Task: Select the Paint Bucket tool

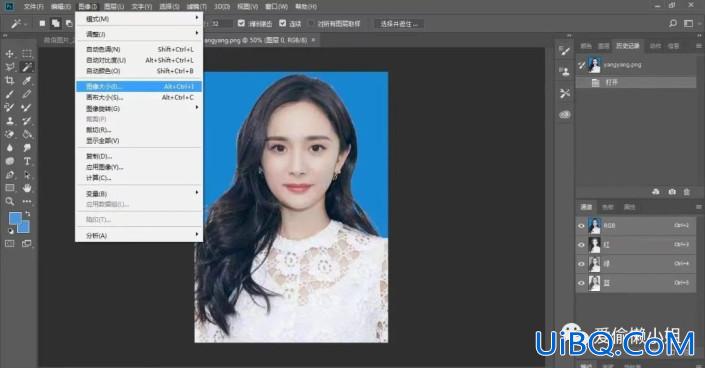Action: click(27, 134)
